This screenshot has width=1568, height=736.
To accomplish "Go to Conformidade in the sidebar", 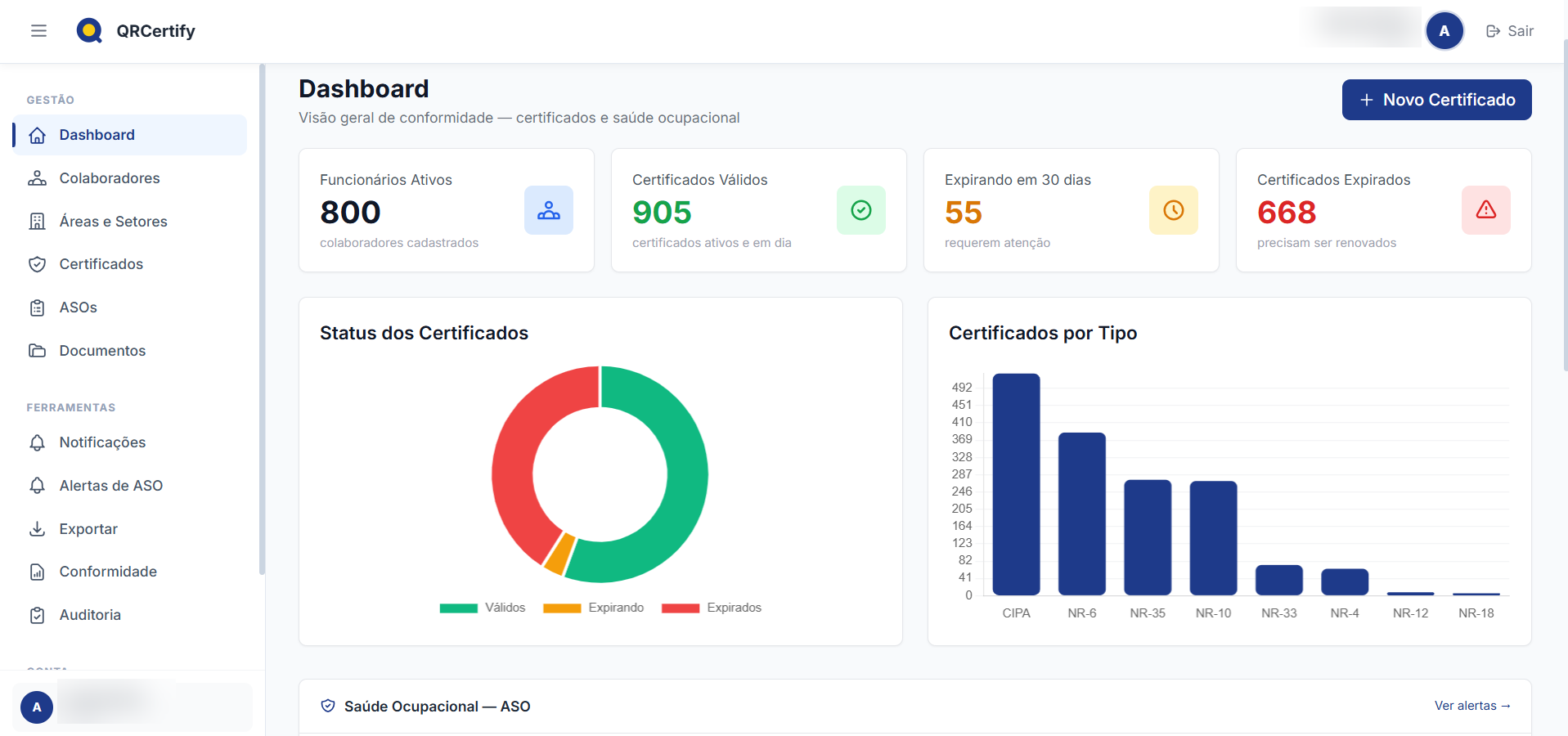I will [x=129, y=572].
